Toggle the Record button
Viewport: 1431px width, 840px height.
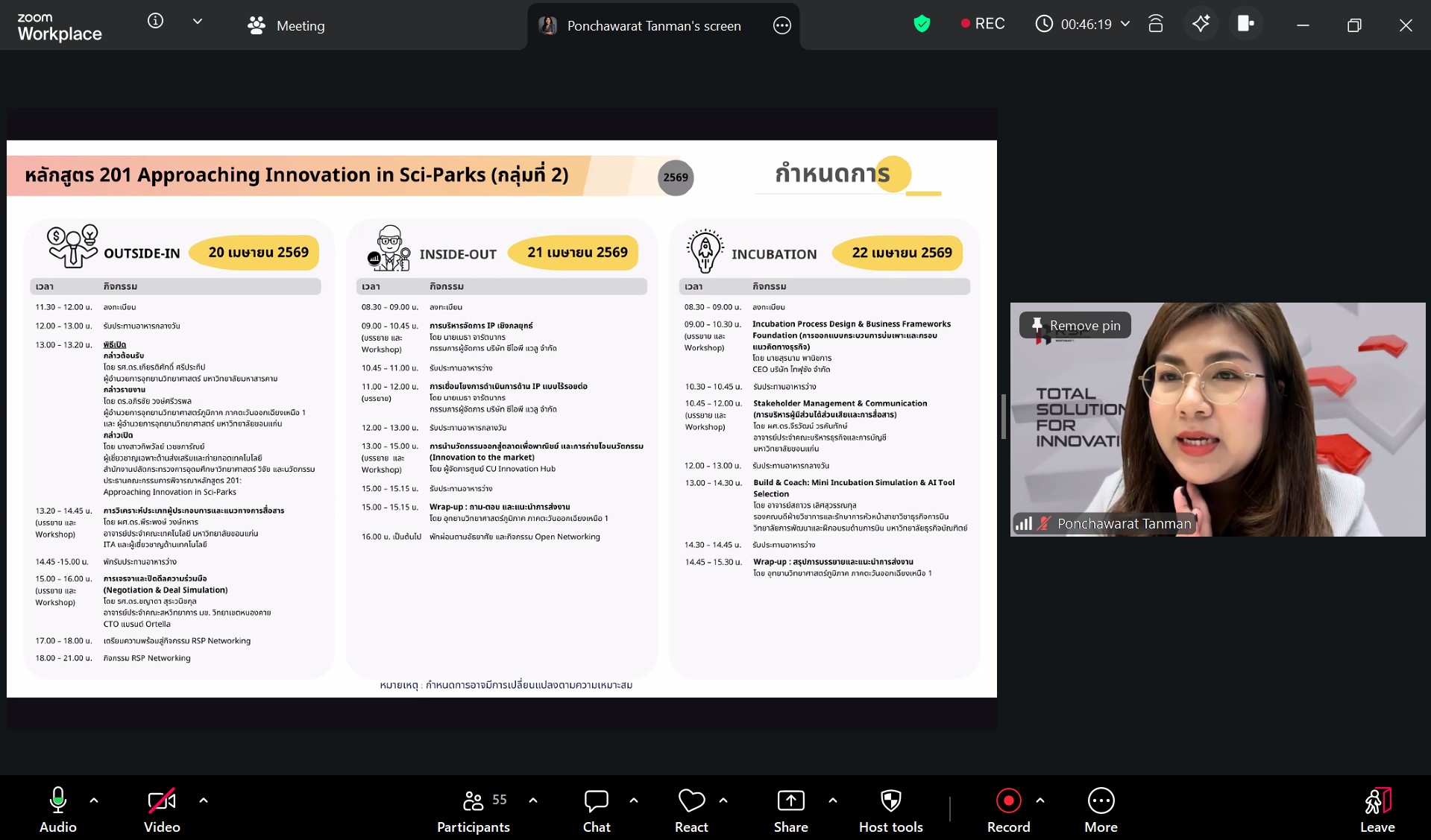1008,809
